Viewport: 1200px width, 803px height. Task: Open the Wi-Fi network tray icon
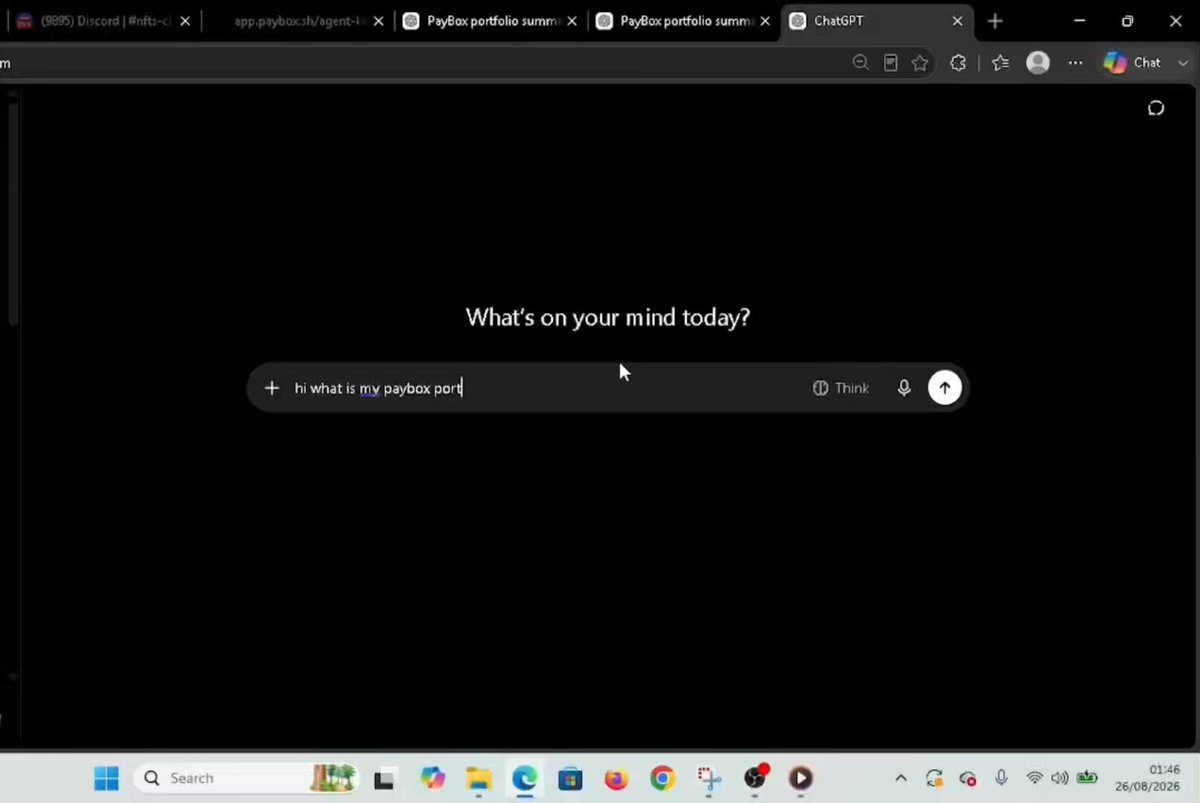click(x=1034, y=778)
